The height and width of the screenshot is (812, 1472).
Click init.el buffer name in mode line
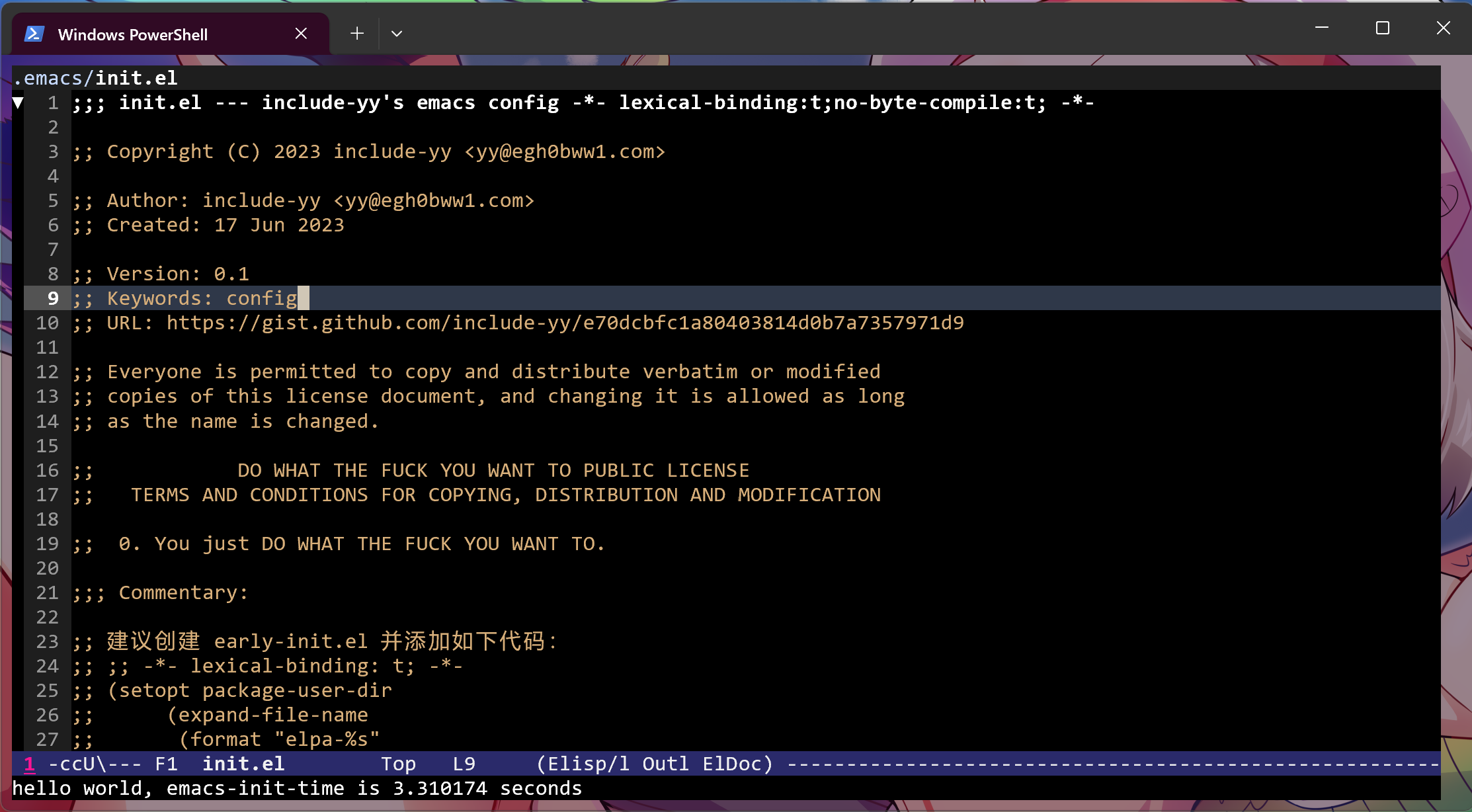click(x=243, y=764)
